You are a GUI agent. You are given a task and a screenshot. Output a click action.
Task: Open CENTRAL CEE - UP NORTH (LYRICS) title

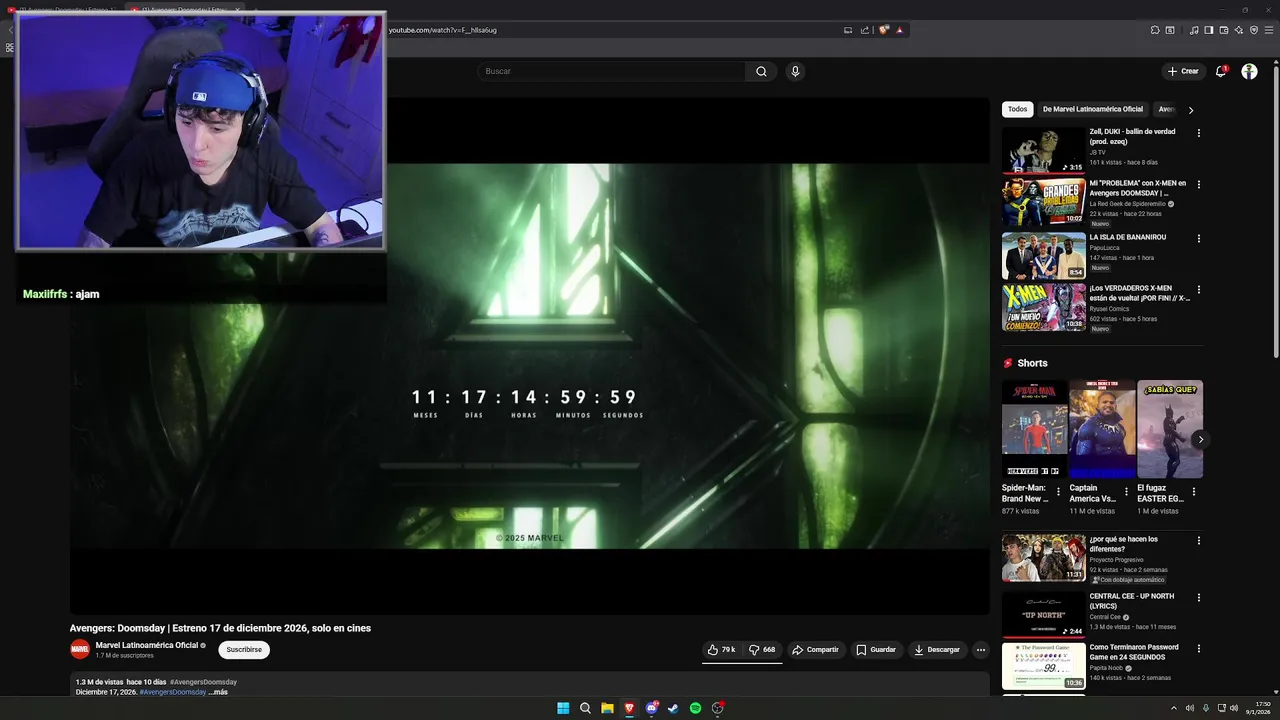1132,601
